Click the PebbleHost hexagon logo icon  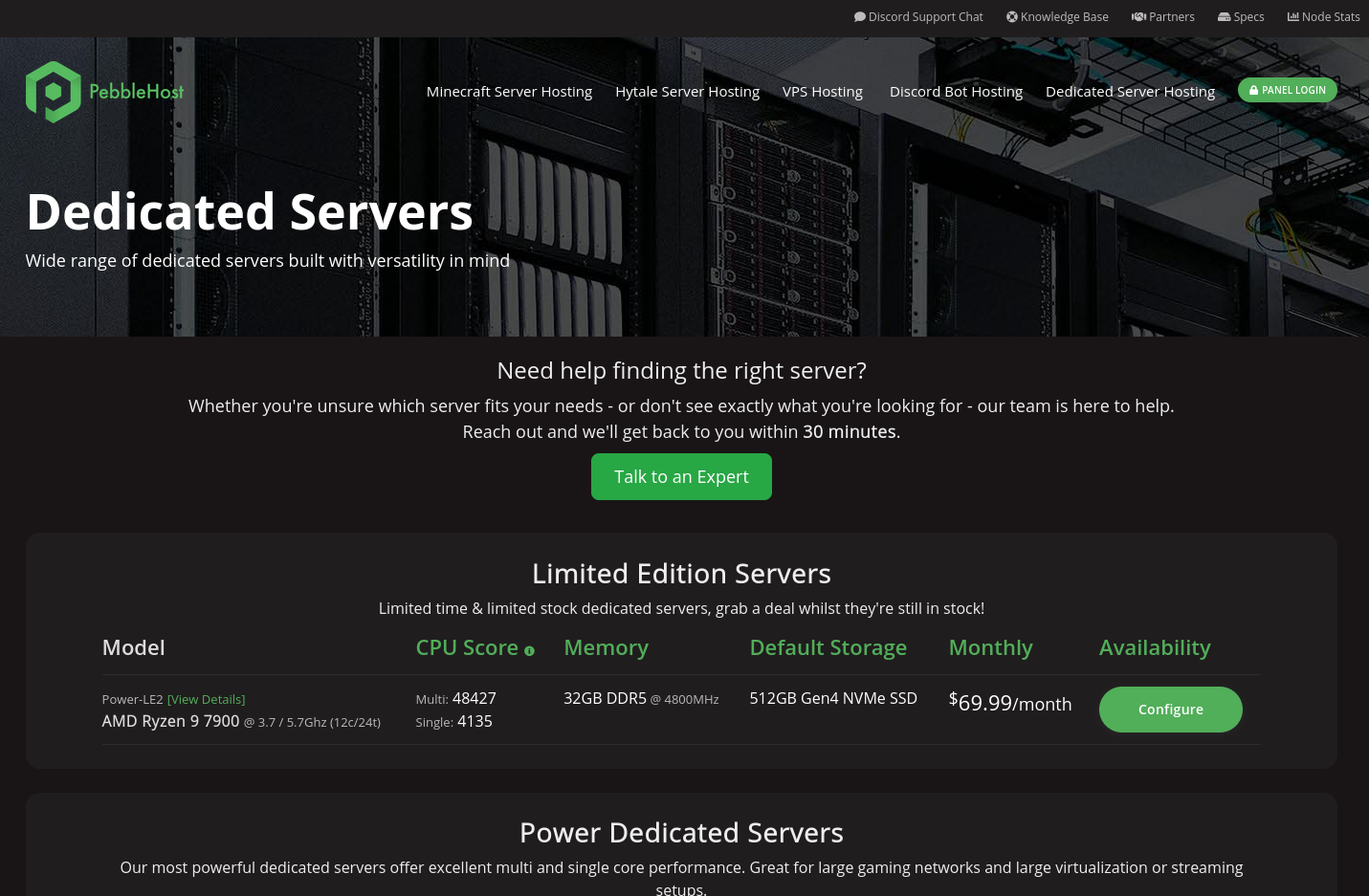tap(54, 92)
